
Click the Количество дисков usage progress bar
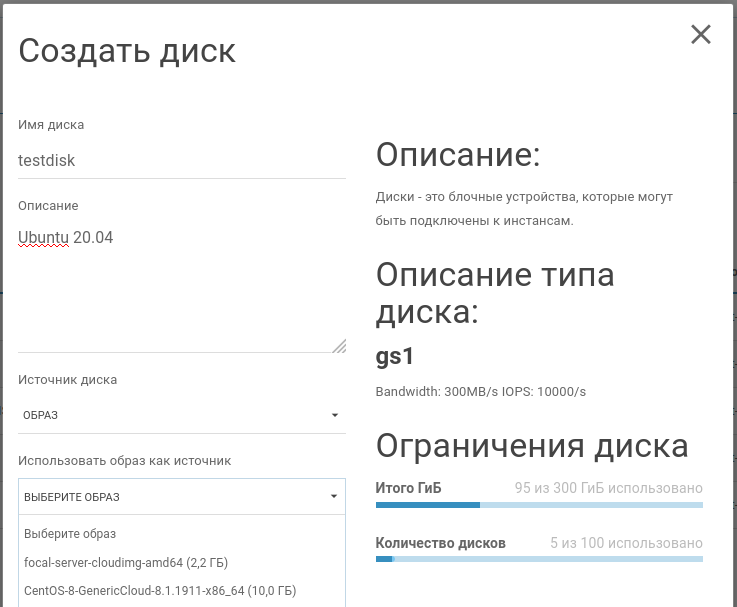539,559
